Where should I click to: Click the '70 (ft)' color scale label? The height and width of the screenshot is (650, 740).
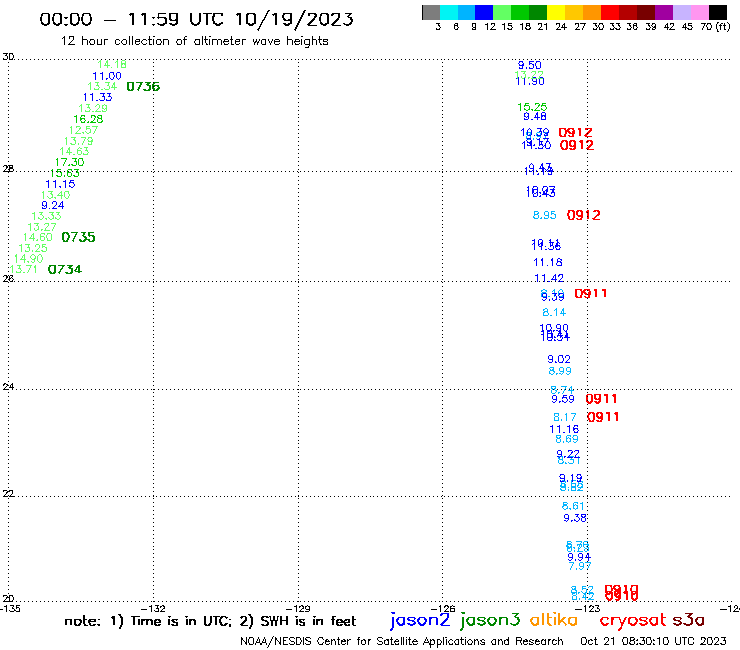point(715,26)
